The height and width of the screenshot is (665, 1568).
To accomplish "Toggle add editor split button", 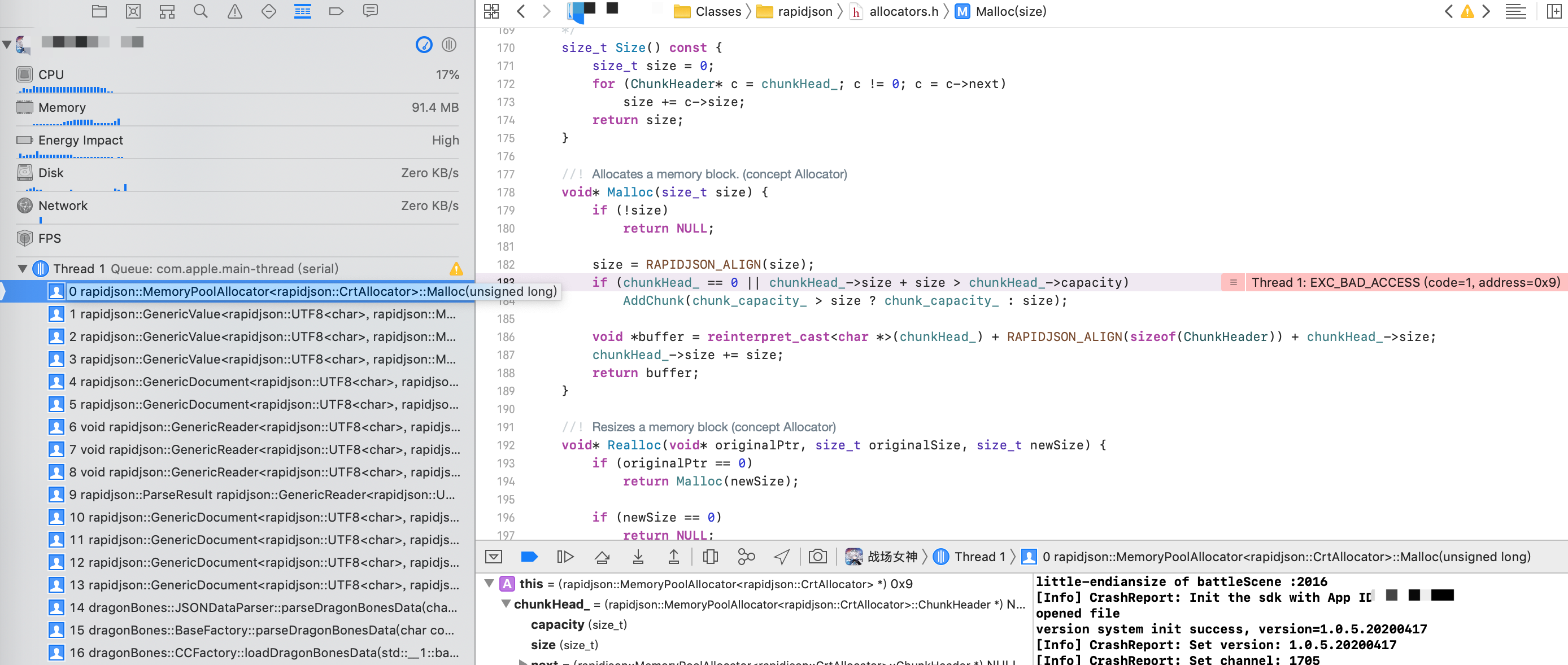I will pos(1553,11).
